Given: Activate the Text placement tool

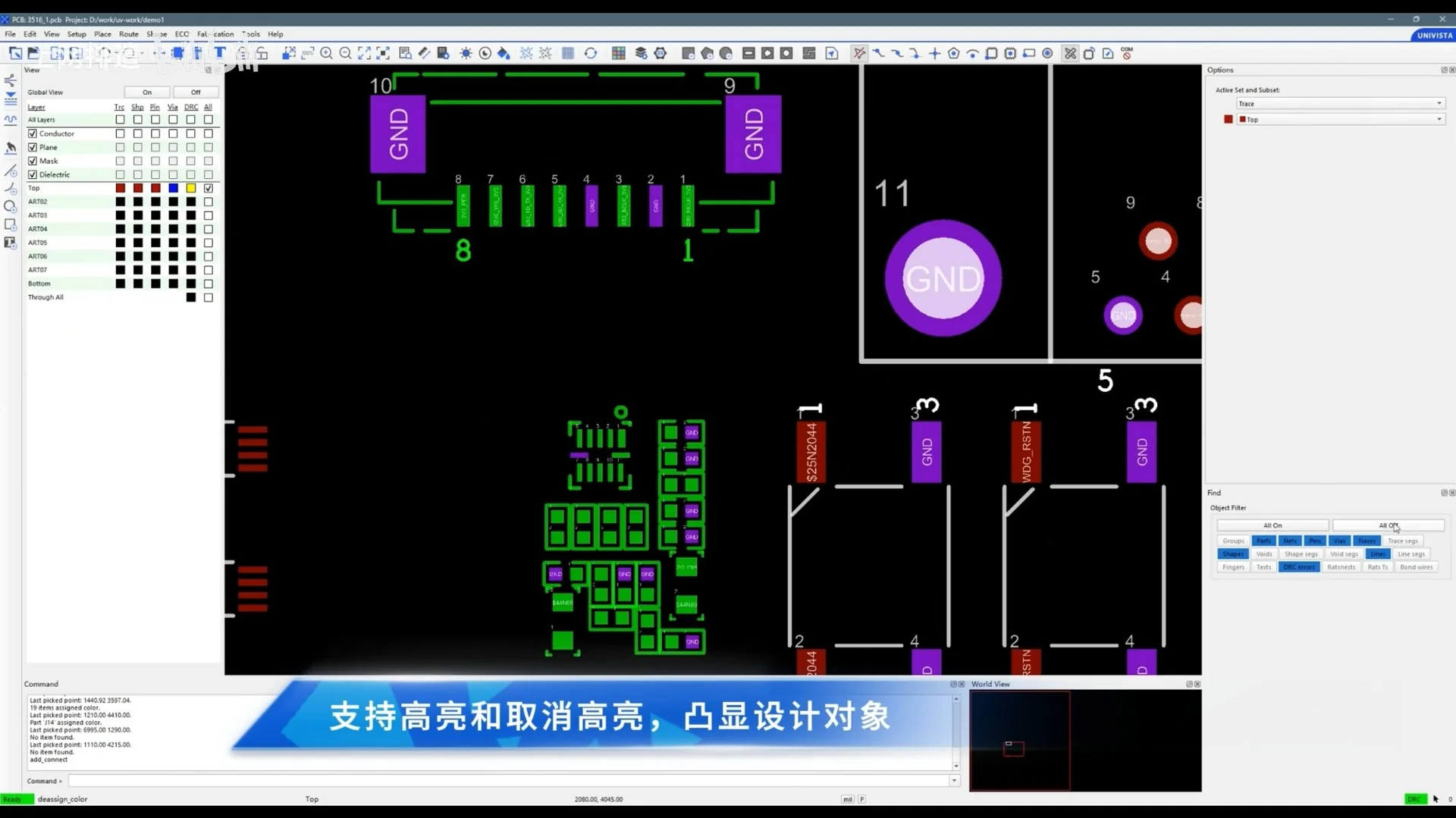Looking at the screenshot, I should (220, 53).
